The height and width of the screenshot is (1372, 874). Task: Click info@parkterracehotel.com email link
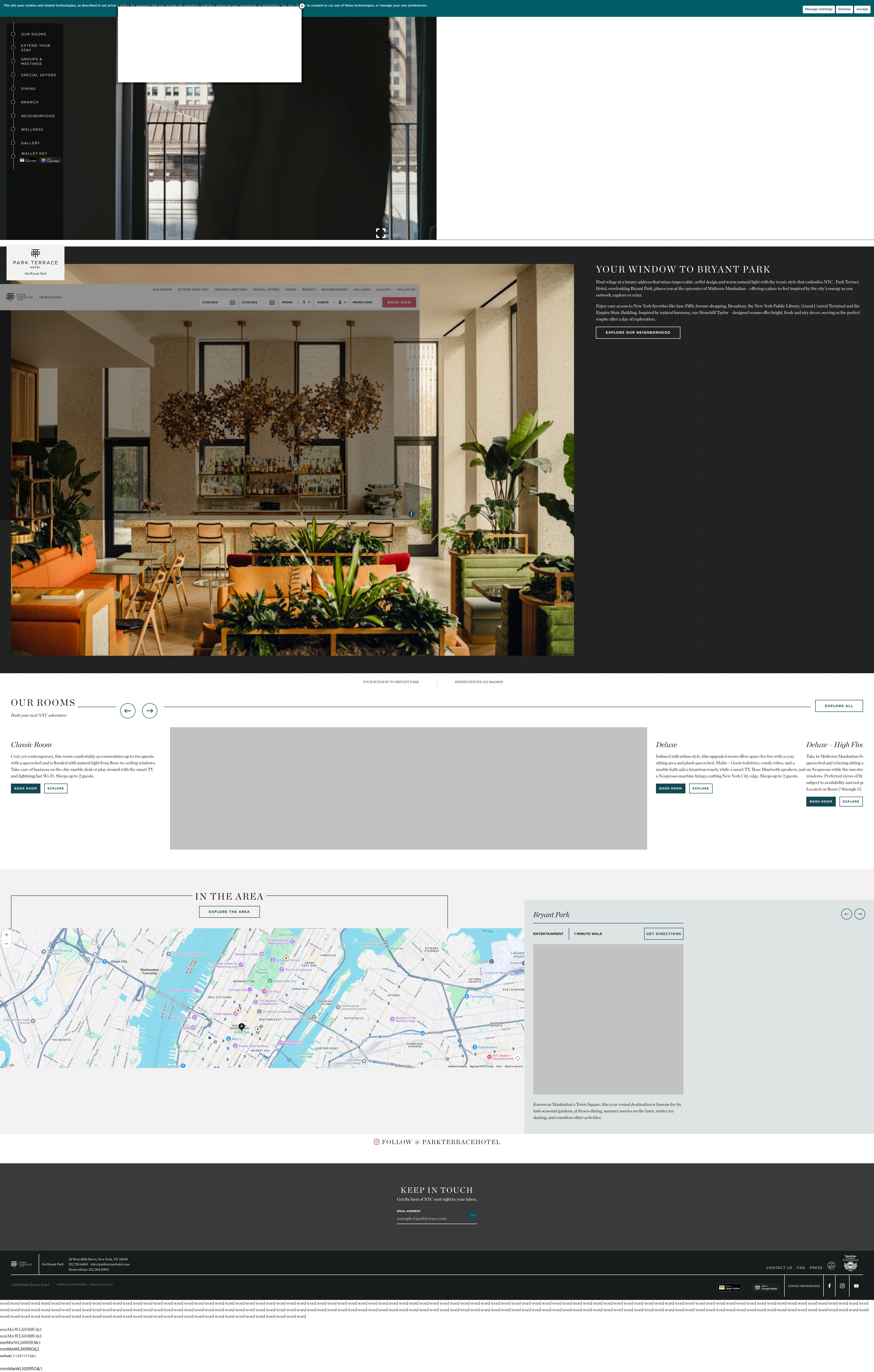(x=110, y=1264)
